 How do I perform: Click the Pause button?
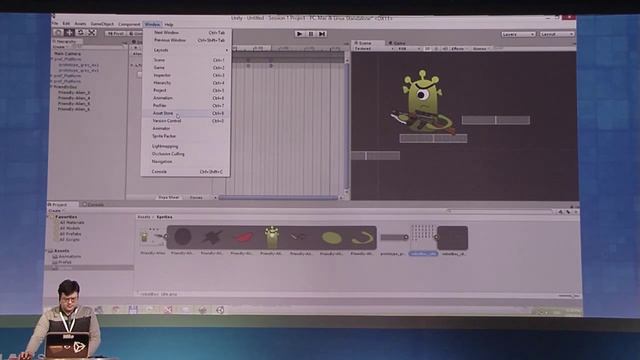pyautogui.click(x=311, y=34)
